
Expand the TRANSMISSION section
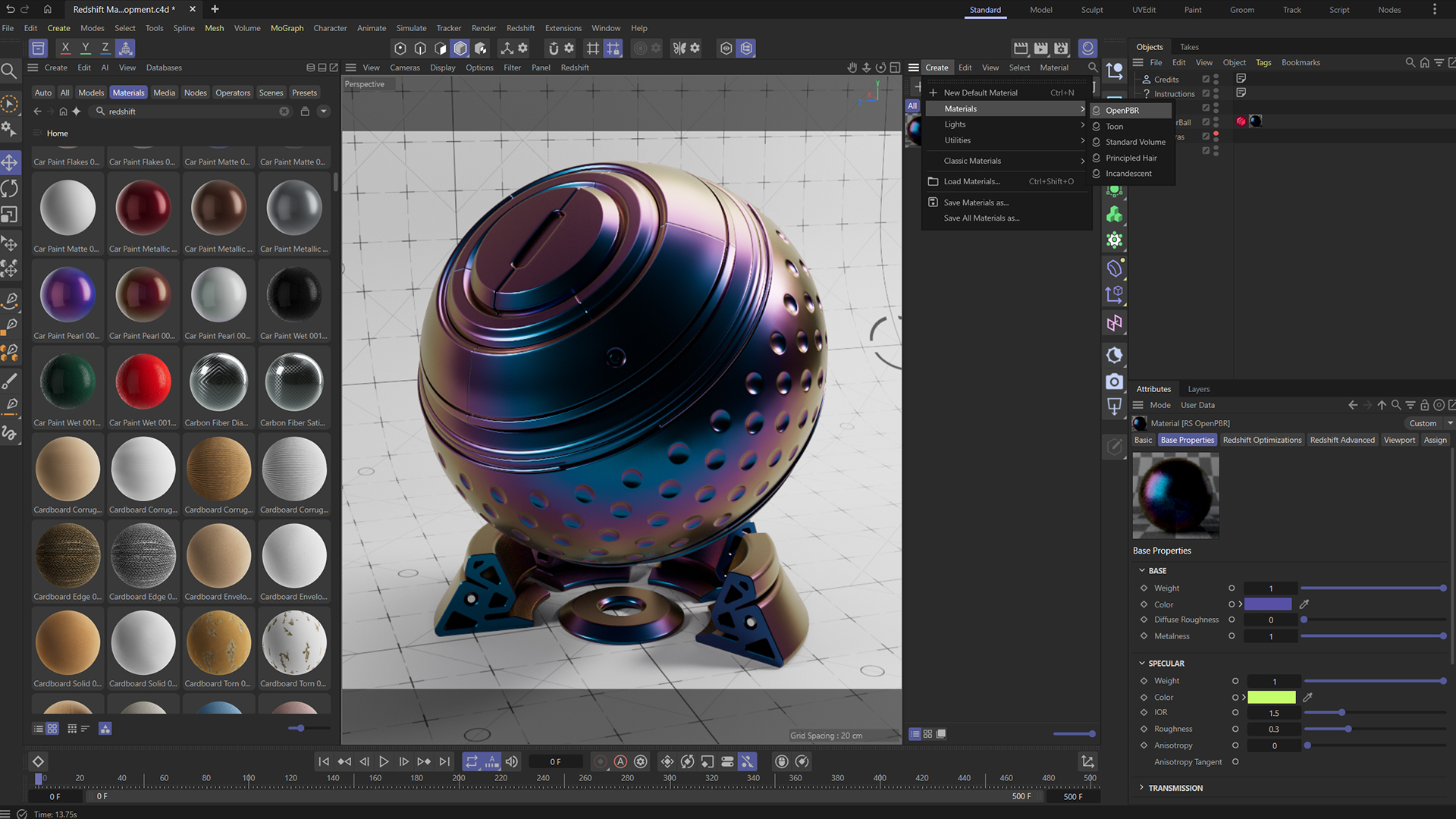[x=1143, y=788]
